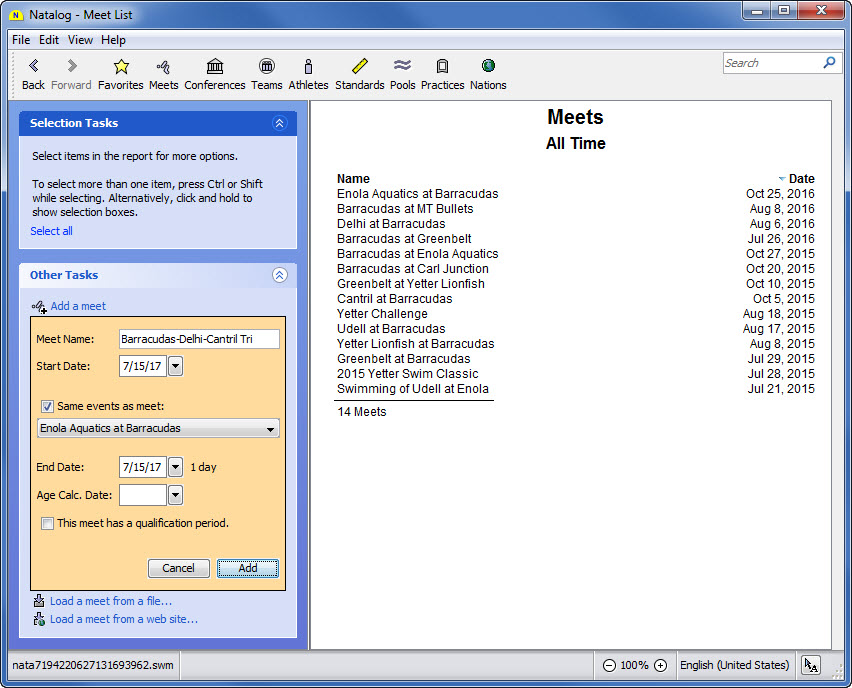
Task: Click the Back arrow button
Action: pyautogui.click(x=33, y=67)
